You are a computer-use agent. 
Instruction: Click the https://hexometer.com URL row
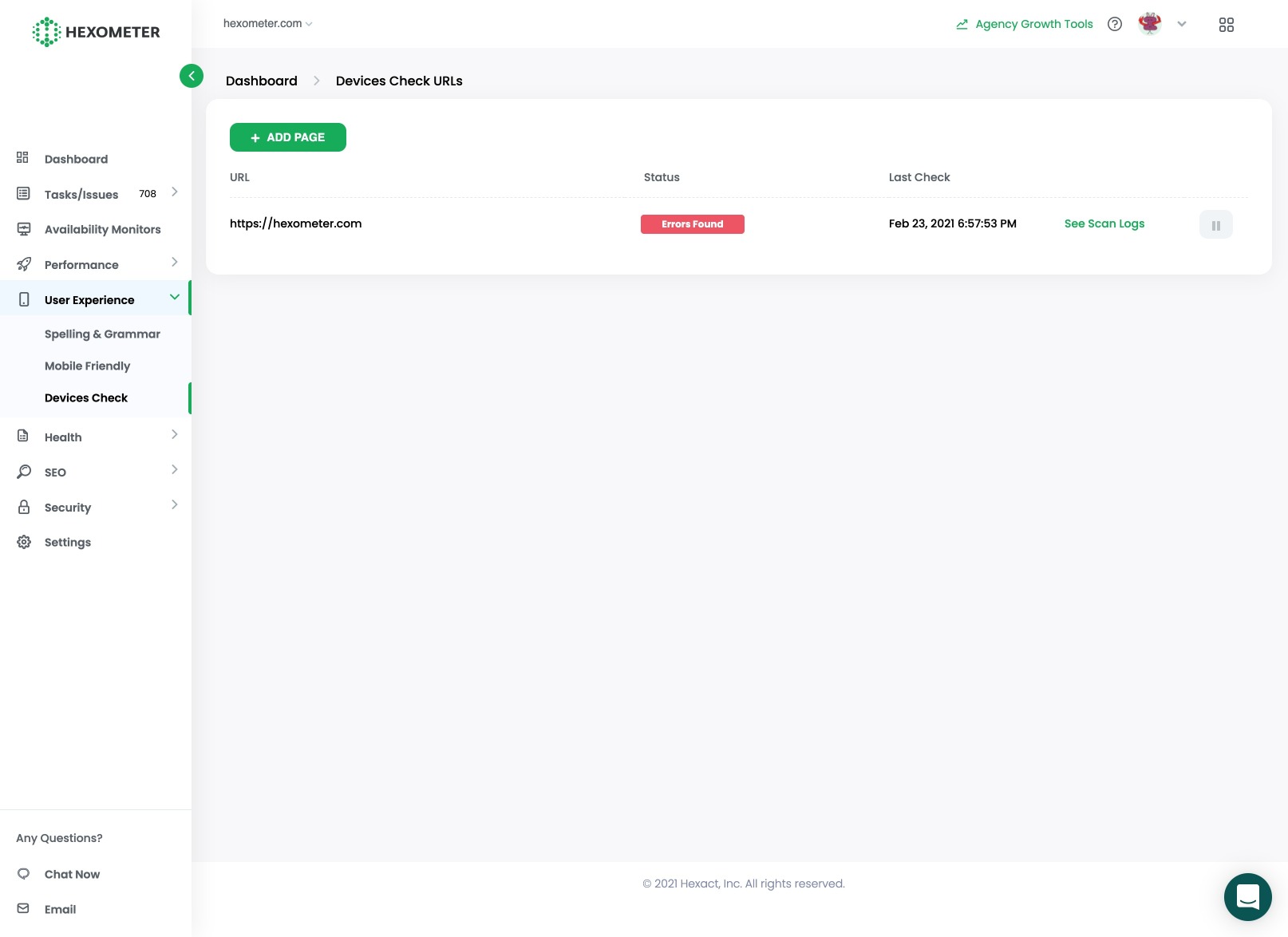tap(295, 223)
